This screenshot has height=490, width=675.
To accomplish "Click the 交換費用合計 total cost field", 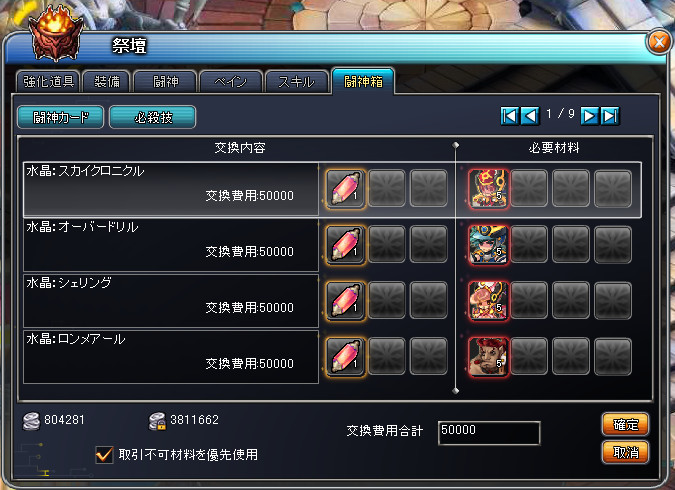I will tap(489, 433).
